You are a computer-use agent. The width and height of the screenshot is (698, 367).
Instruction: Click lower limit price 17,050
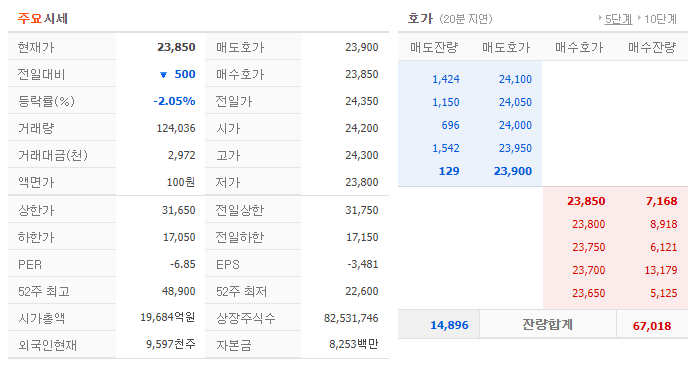(179, 237)
